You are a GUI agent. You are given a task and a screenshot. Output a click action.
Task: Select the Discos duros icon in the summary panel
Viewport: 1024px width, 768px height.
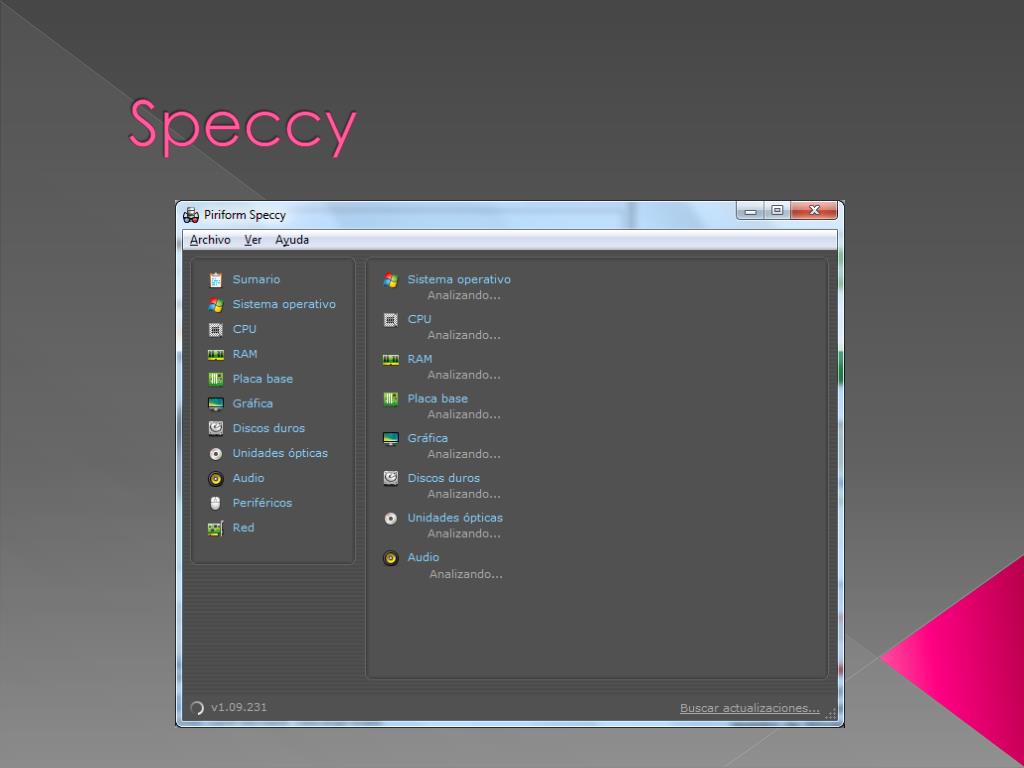391,479
